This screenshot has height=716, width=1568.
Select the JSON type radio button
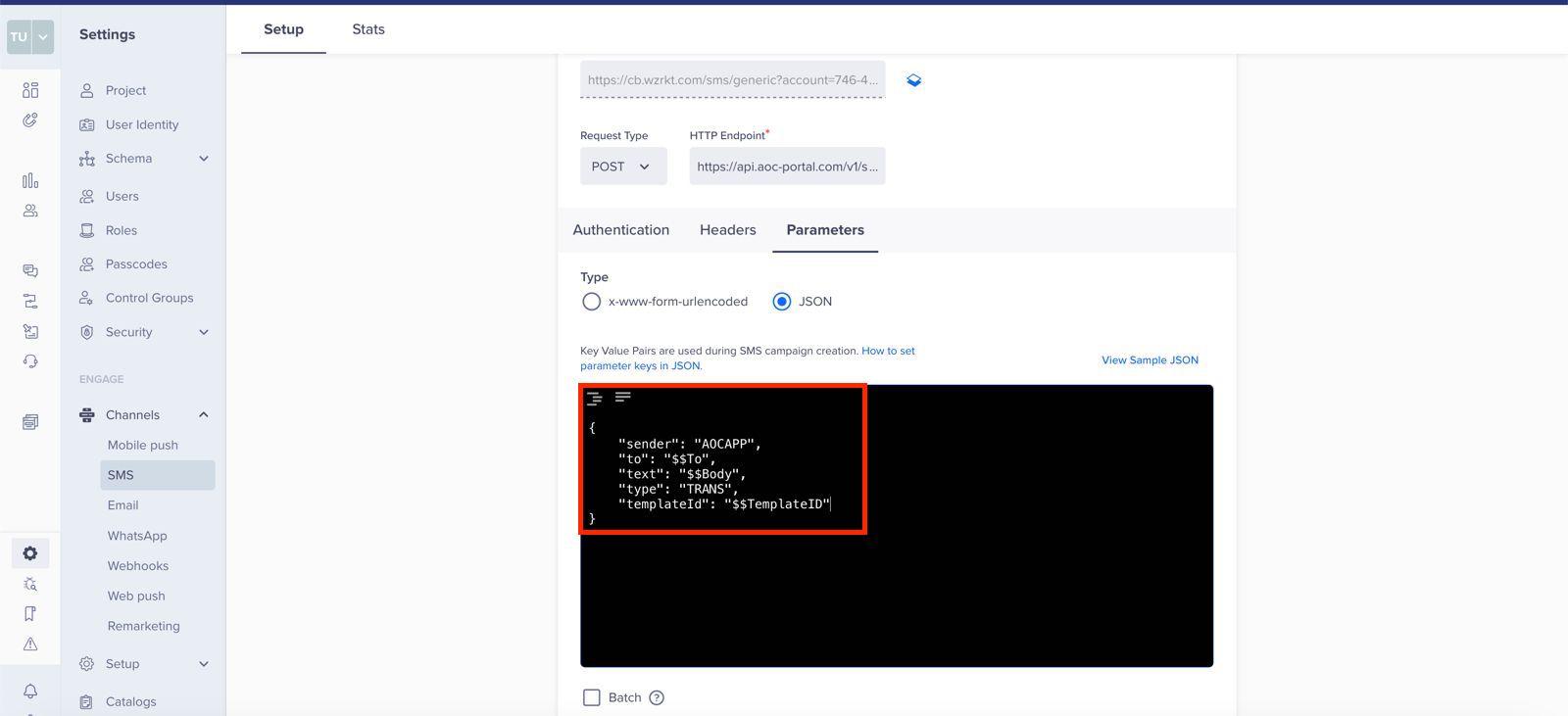tap(781, 302)
